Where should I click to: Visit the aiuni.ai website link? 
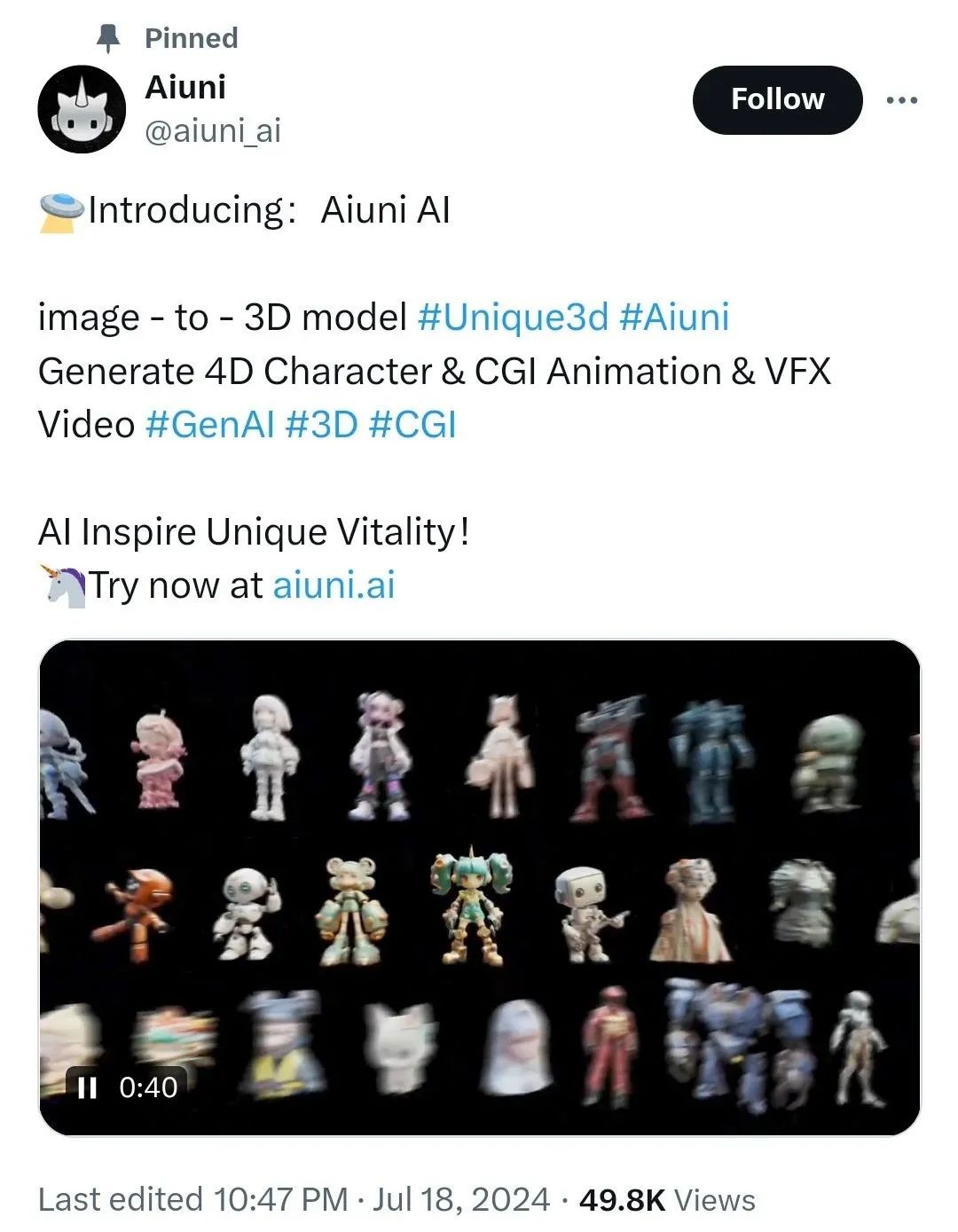(334, 585)
